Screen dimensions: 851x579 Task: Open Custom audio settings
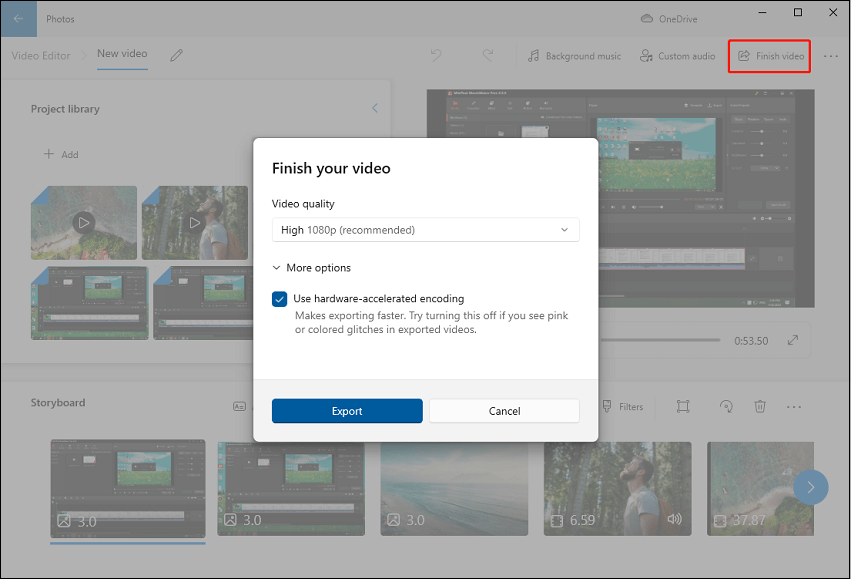click(x=677, y=56)
